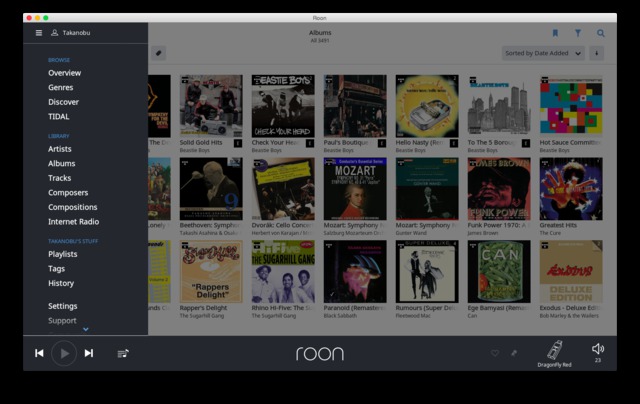Open The Cure Greatest Hits album cover
Viewport: 640px width, 404px height.
pyautogui.click(x=571, y=189)
